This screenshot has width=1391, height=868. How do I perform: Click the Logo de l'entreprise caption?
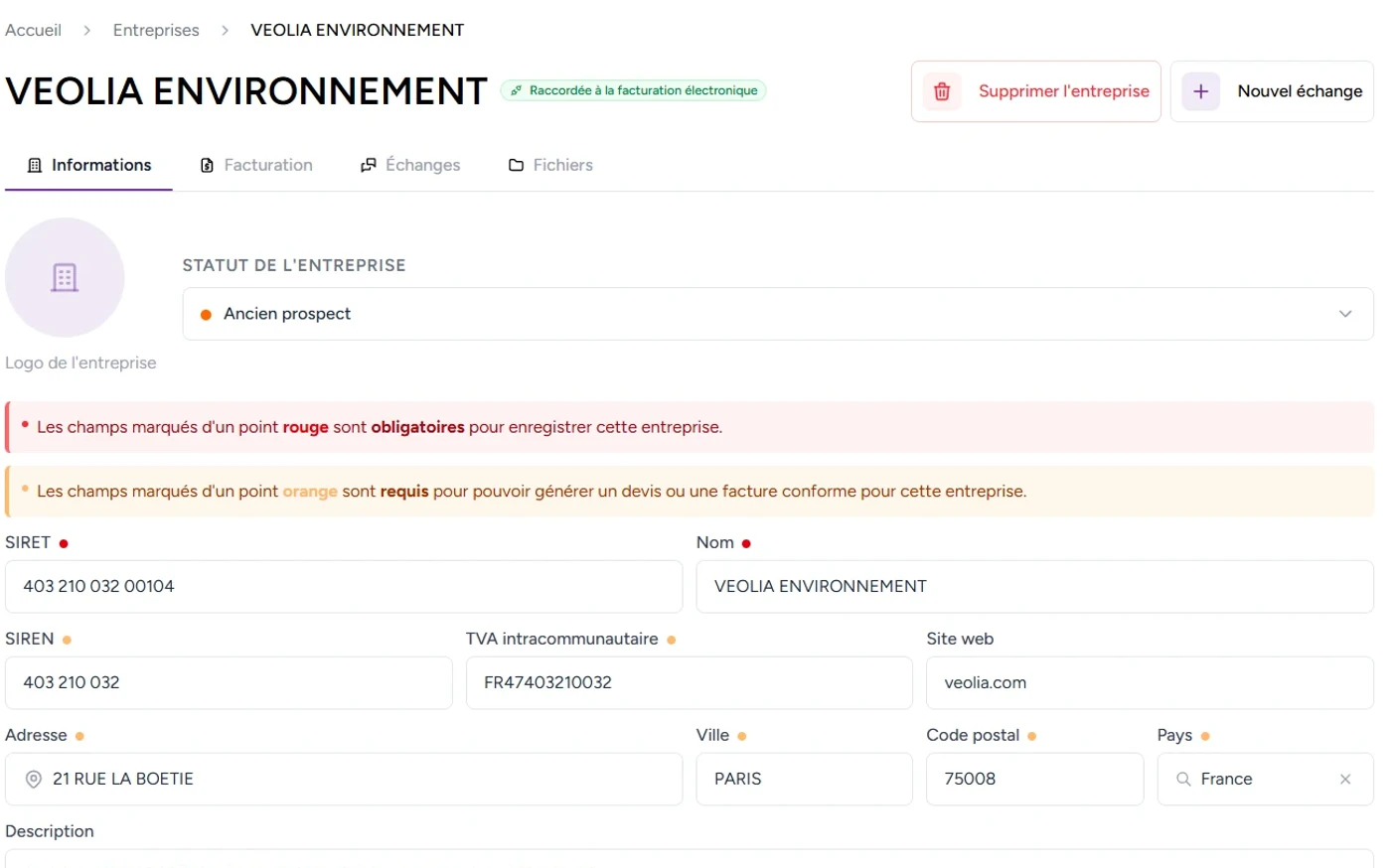point(80,362)
